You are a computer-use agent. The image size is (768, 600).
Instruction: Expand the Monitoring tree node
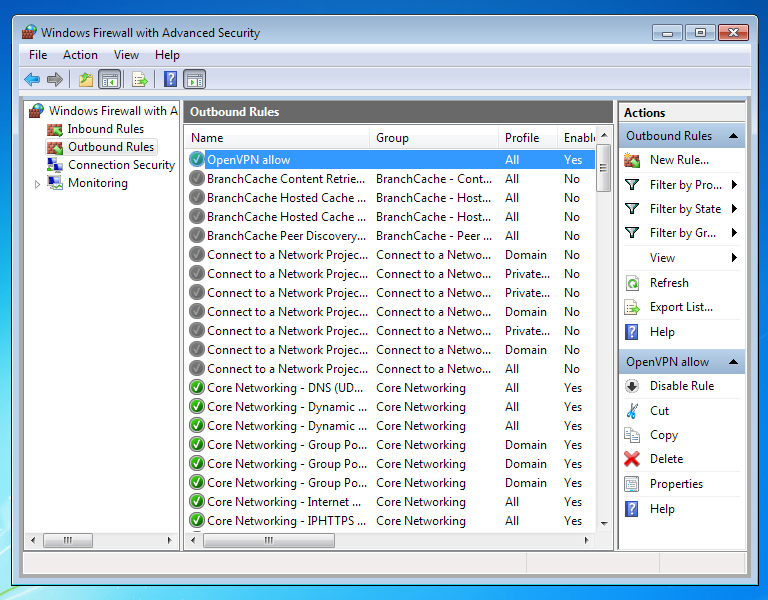coord(38,184)
